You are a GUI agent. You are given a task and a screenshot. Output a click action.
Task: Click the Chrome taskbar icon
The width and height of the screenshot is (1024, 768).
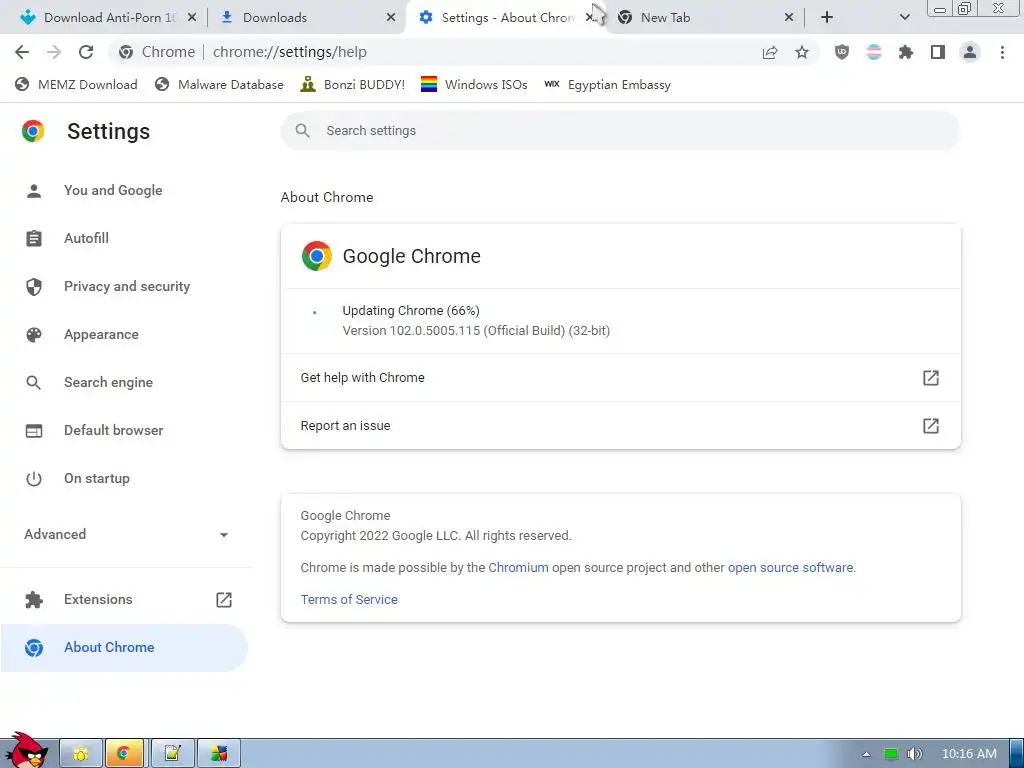pyautogui.click(x=124, y=754)
